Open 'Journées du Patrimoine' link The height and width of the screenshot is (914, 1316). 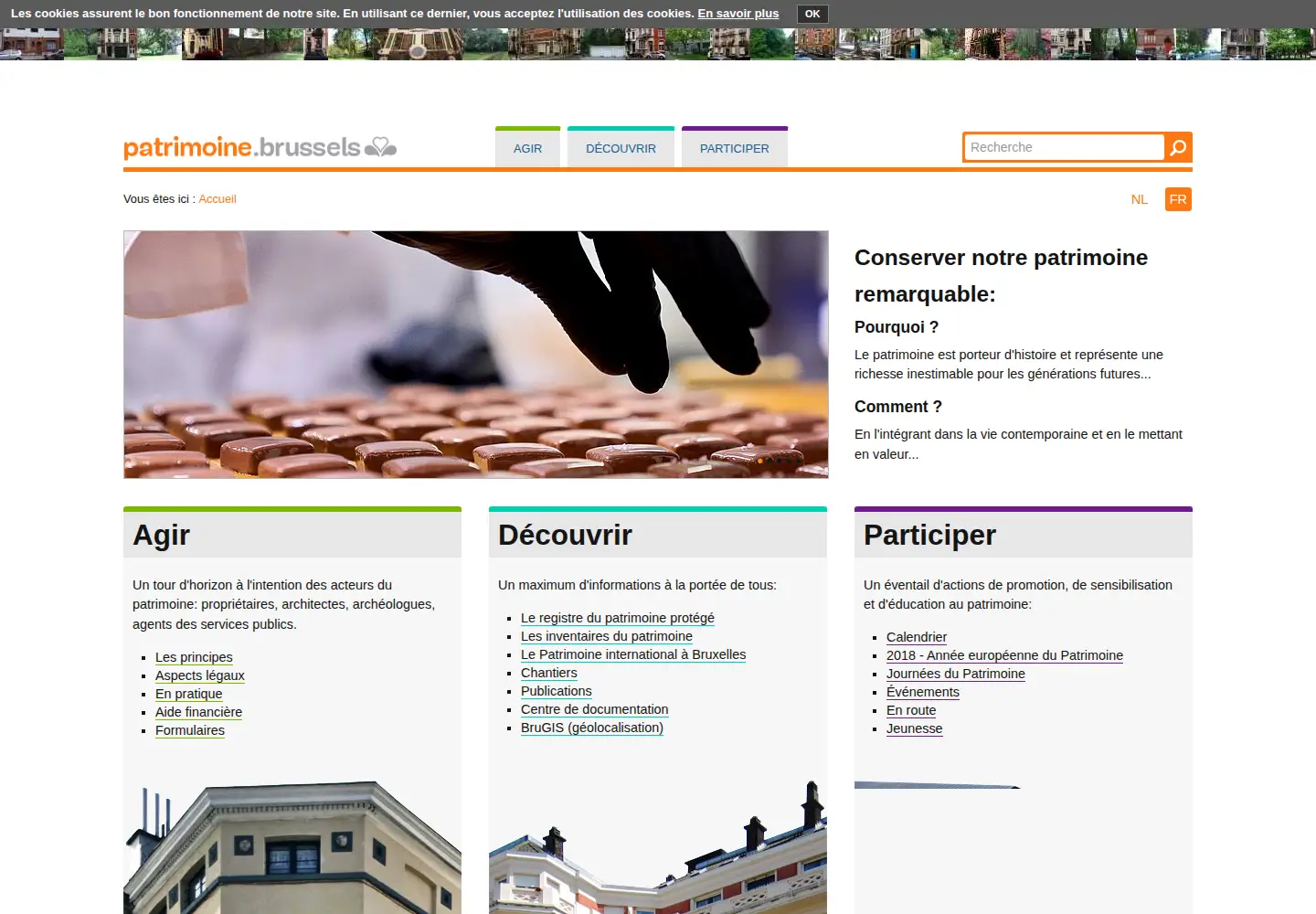956,674
